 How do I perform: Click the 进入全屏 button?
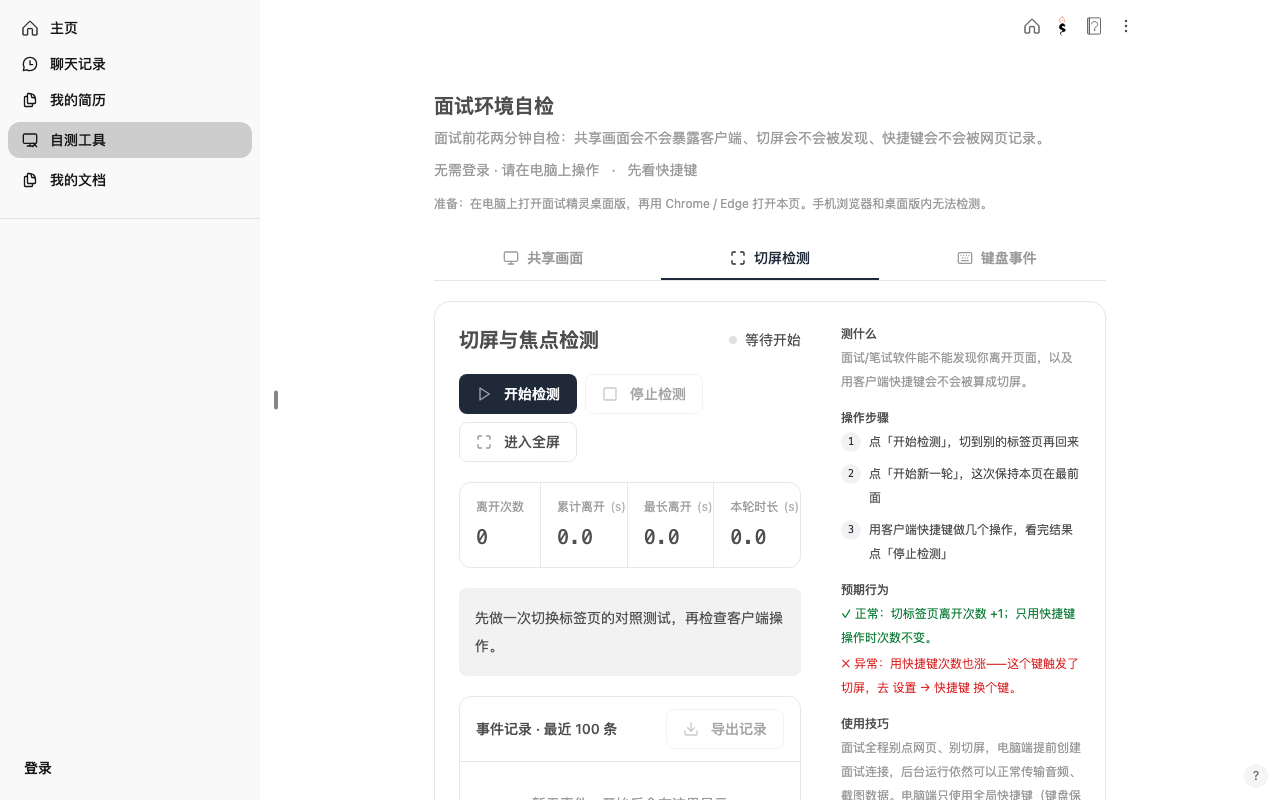[x=518, y=442]
